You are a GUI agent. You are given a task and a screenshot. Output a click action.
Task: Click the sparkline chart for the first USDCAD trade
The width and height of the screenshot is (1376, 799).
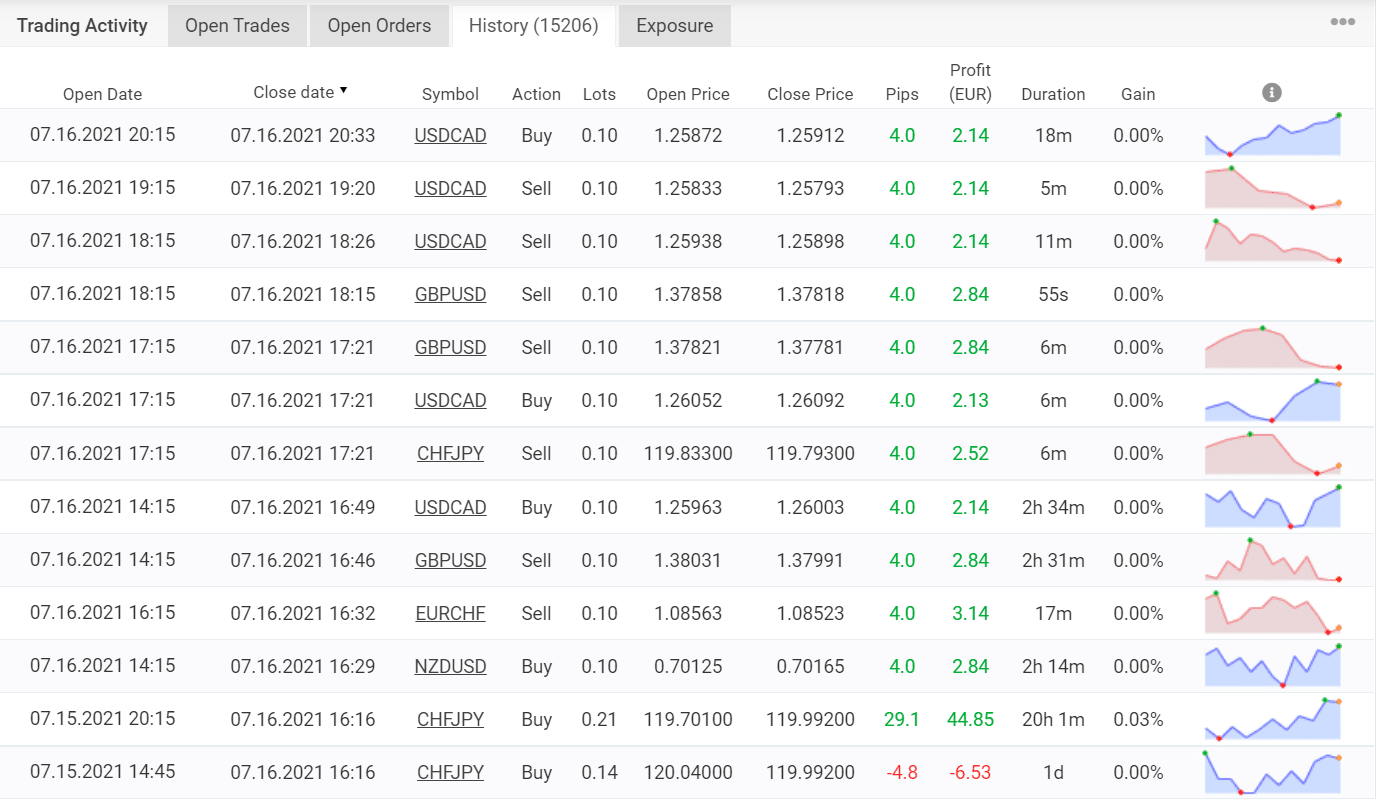[x=1272, y=135]
